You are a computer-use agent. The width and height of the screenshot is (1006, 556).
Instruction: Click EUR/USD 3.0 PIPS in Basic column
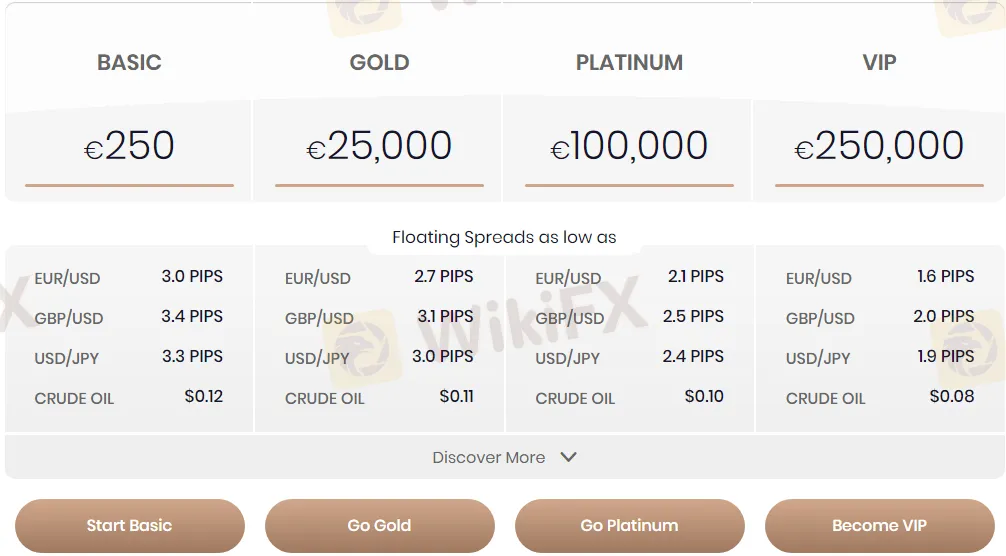[129, 277]
